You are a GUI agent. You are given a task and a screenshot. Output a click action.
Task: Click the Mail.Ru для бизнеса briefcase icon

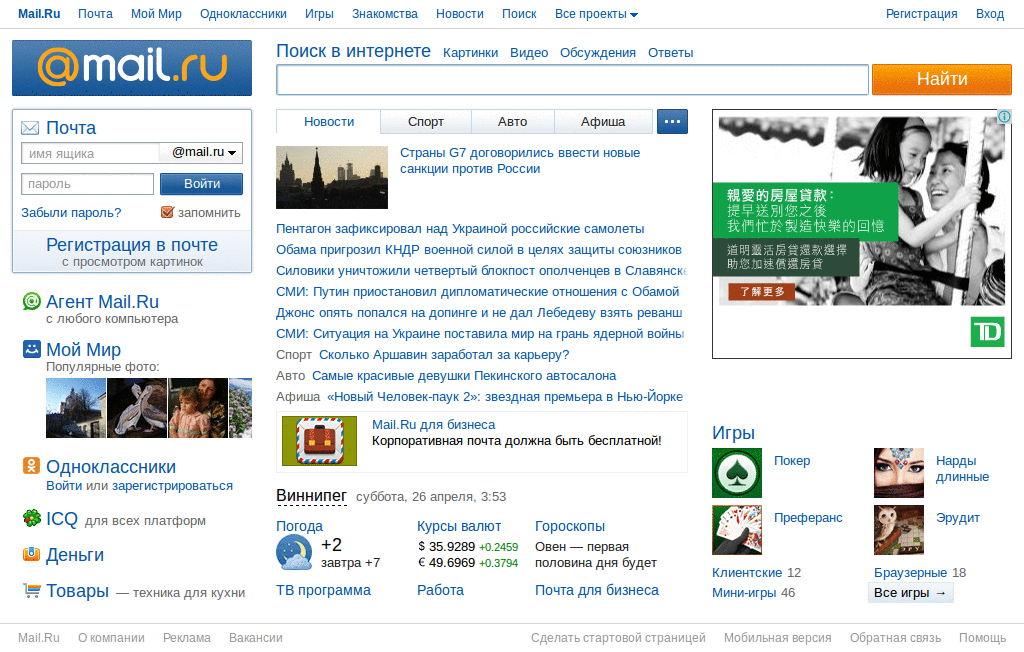[x=319, y=441]
